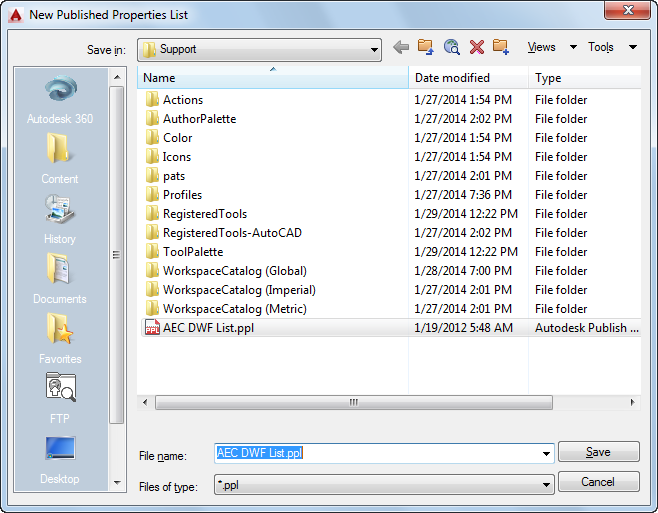
Task: Click the ToolPalette folder icon
Action: point(152,251)
